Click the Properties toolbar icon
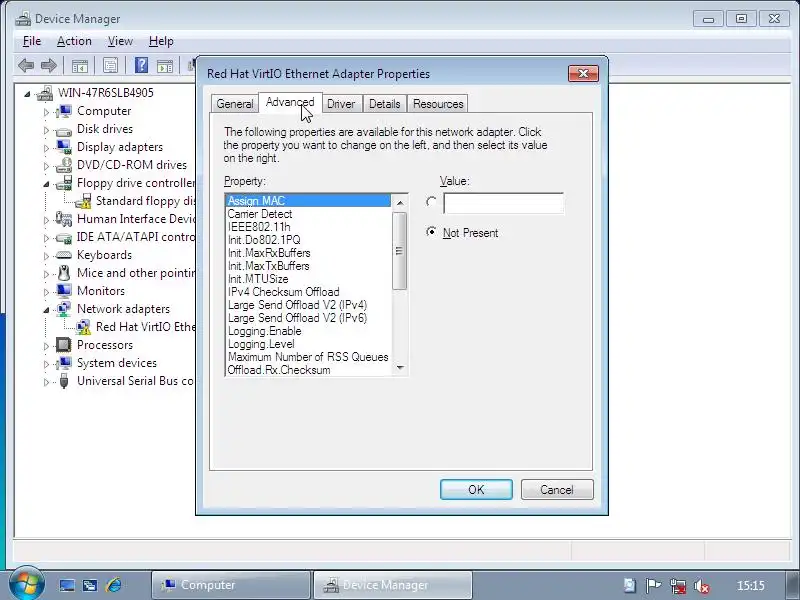This screenshot has height=600, width=800. point(110,65)
